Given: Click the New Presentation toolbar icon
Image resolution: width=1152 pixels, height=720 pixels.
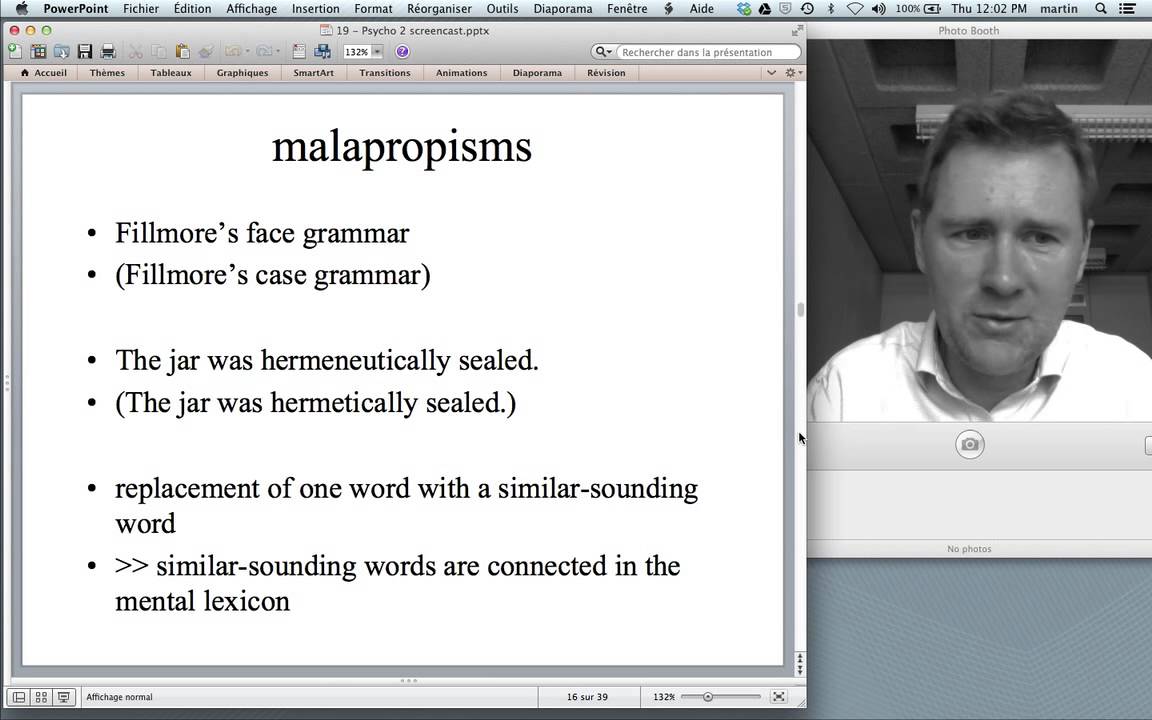Looking at the screenshot, I should click(x=14, y=51).
